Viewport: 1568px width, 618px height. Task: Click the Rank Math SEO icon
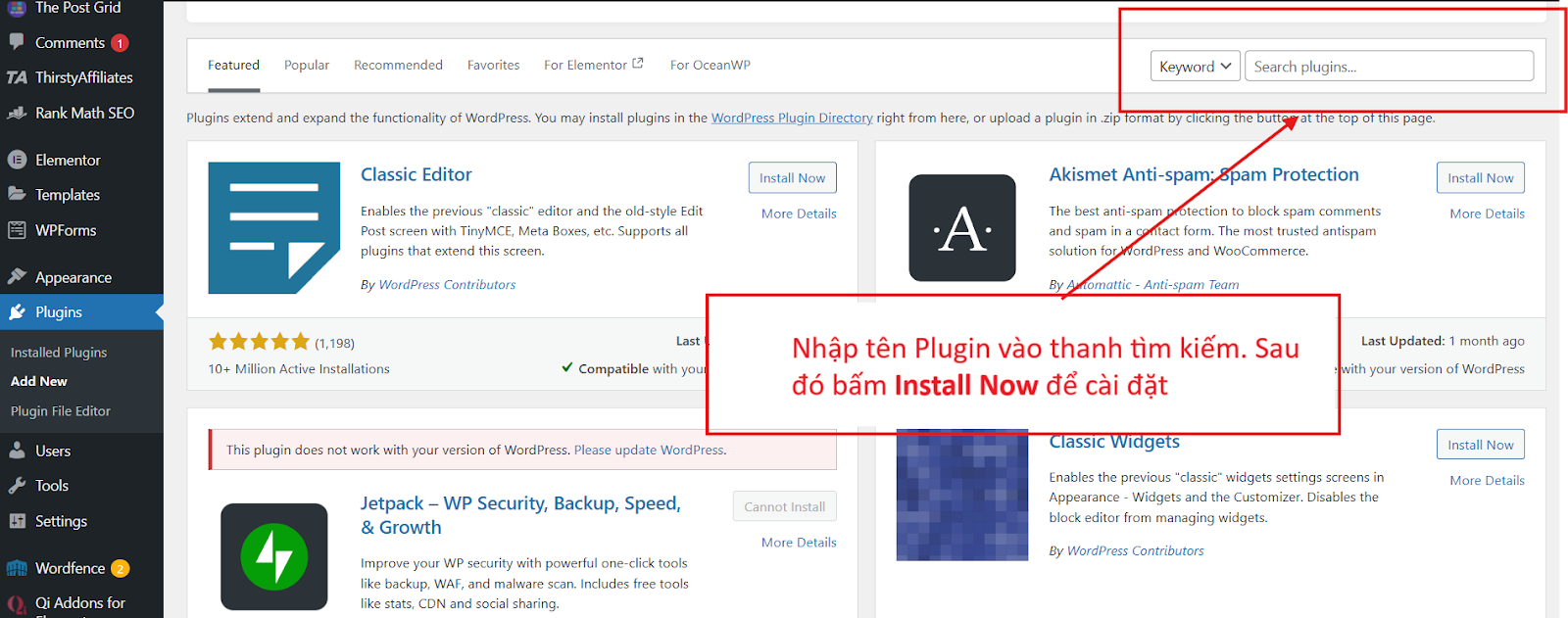17,113
